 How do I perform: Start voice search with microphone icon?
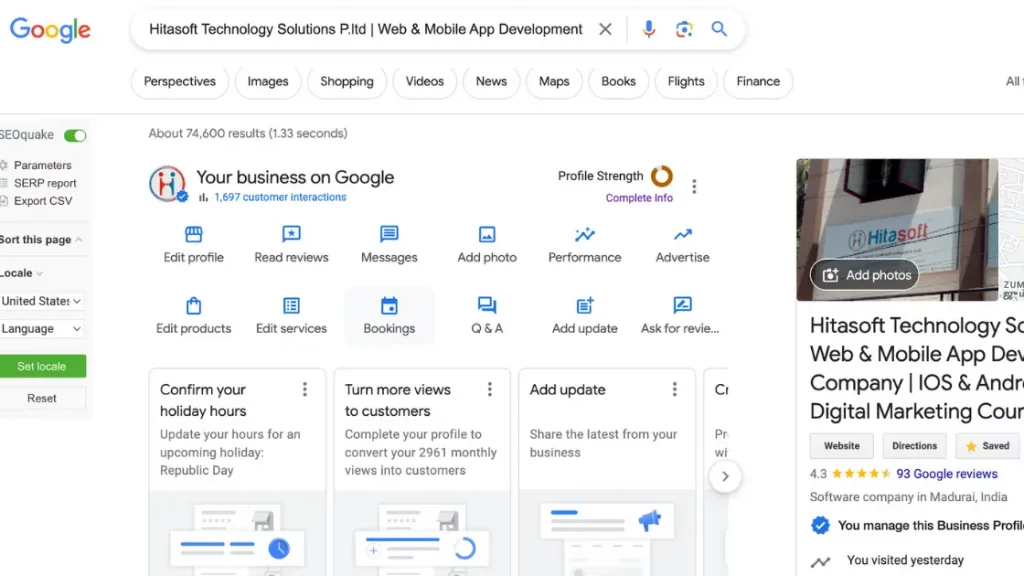pos(648,29)
